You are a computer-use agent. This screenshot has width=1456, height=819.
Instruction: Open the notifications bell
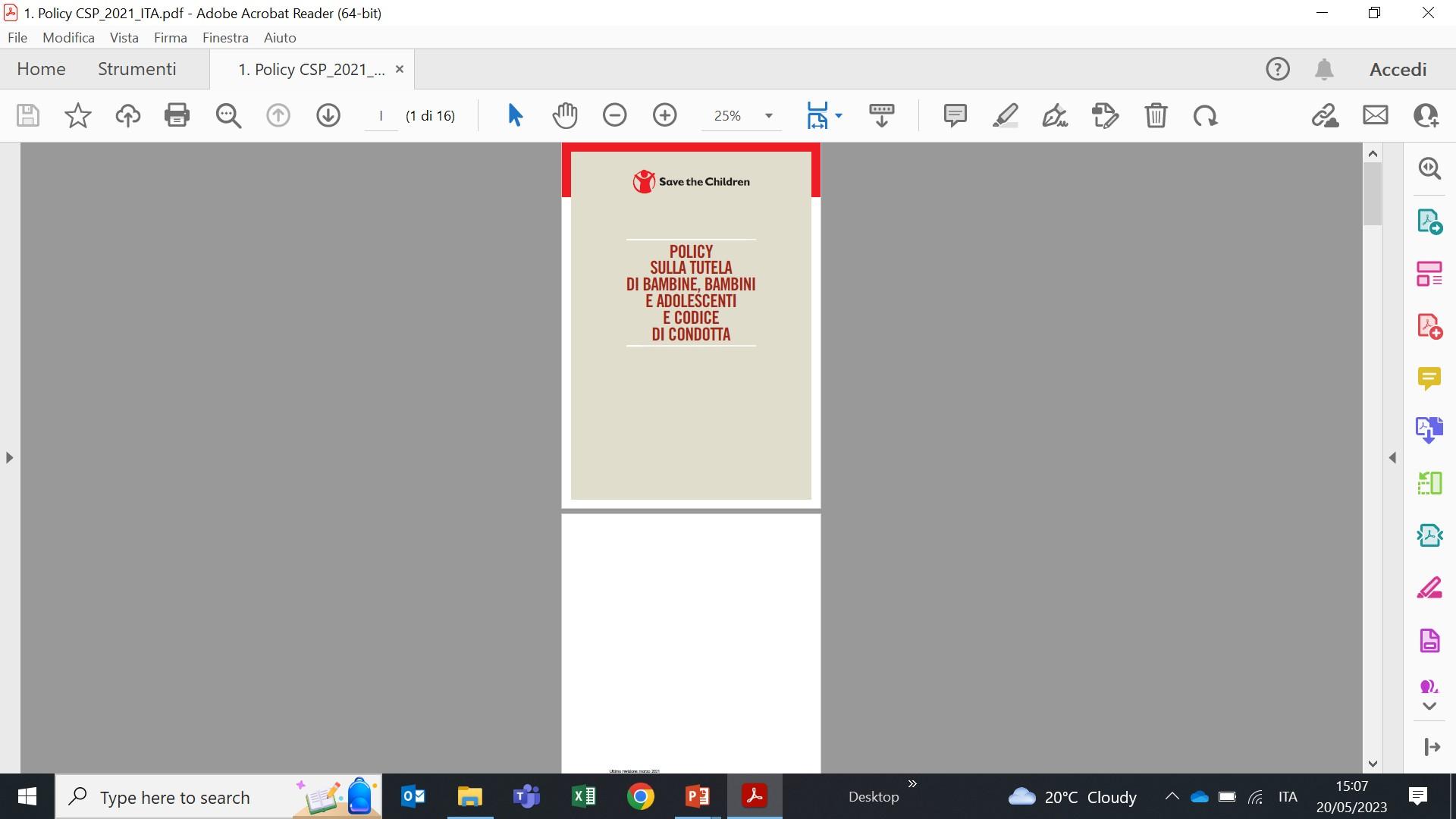click(1323, 69)
